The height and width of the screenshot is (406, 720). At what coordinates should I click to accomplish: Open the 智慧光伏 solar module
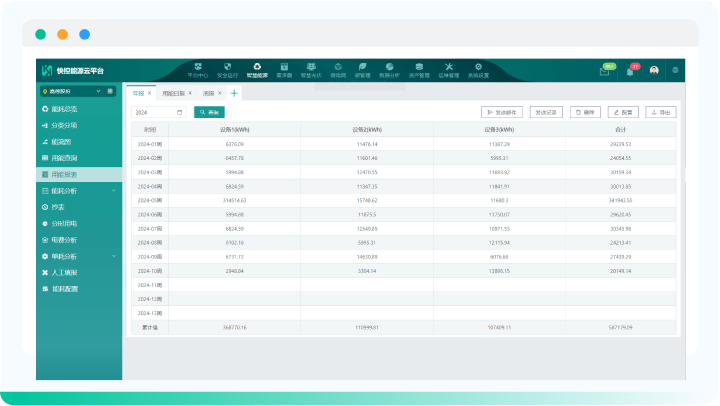click(311, 70)
